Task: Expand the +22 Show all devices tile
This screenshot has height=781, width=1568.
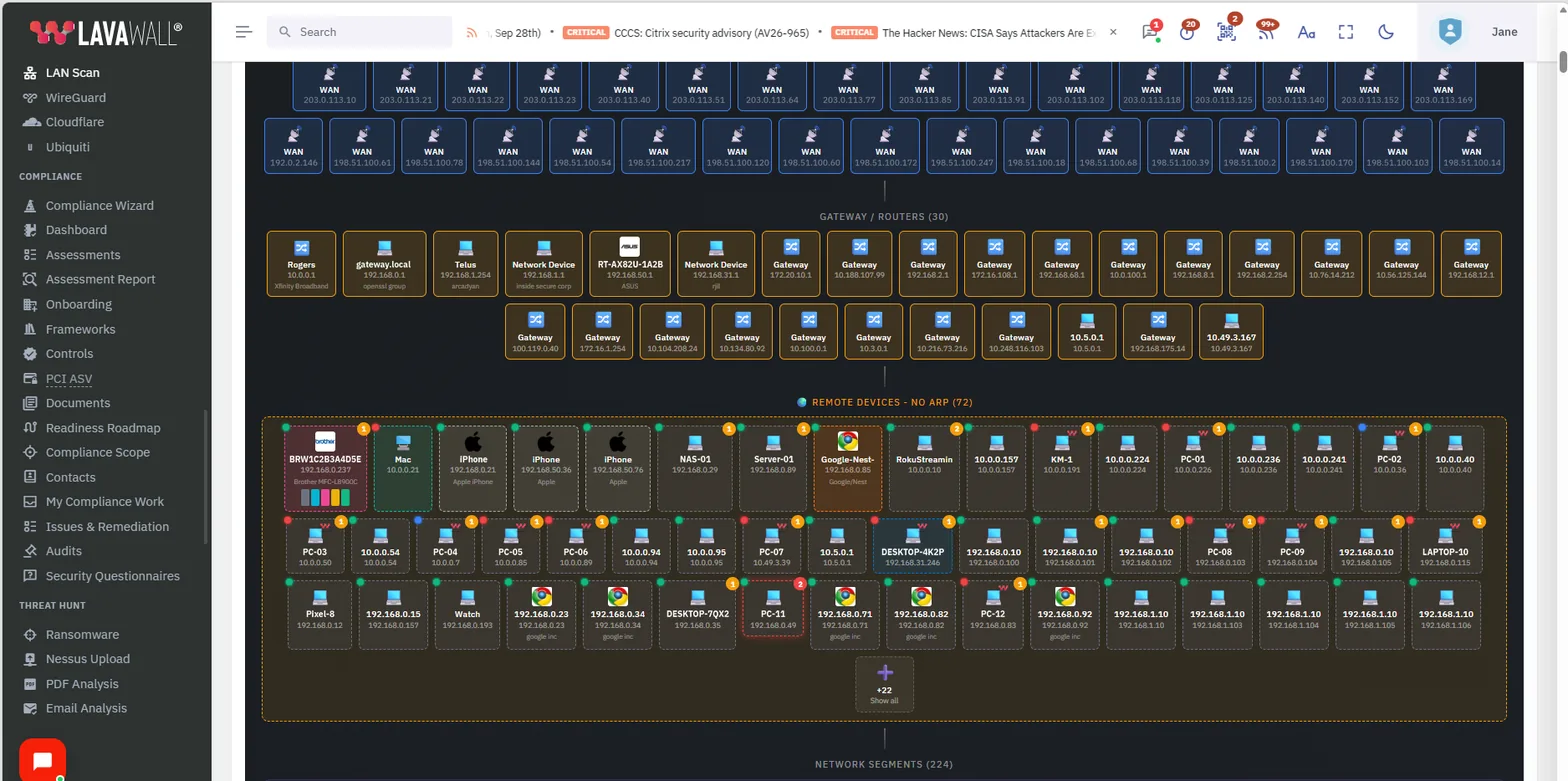Action: coord(884,685)
